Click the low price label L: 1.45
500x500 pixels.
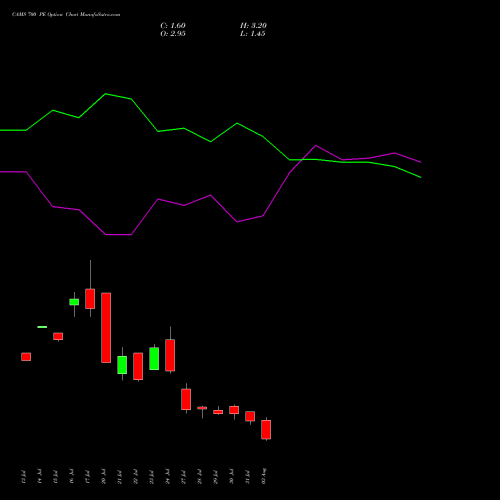tap(253, 34)
